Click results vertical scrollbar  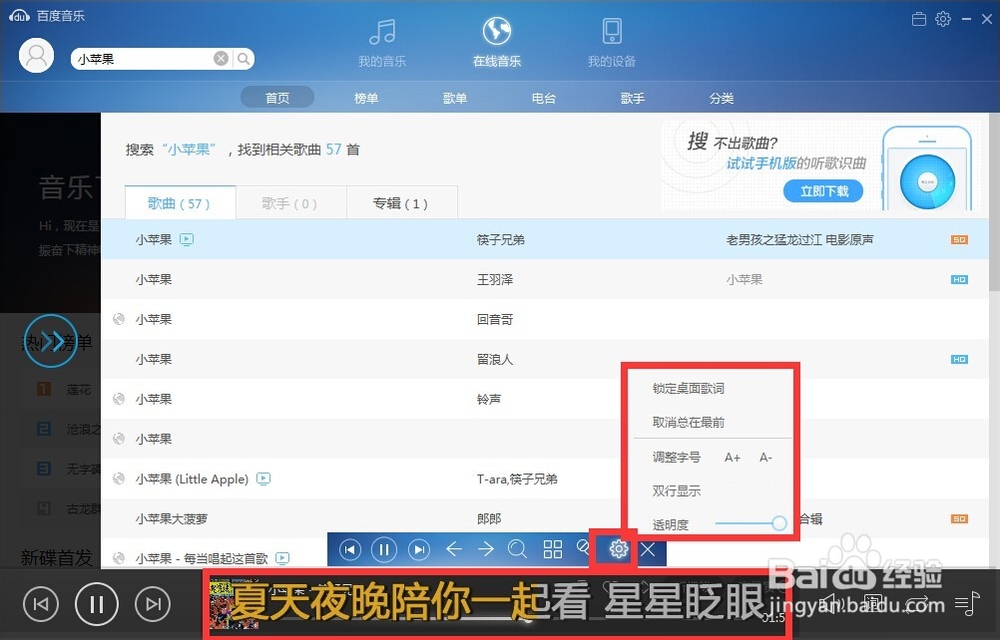click(x=994, y=201)
